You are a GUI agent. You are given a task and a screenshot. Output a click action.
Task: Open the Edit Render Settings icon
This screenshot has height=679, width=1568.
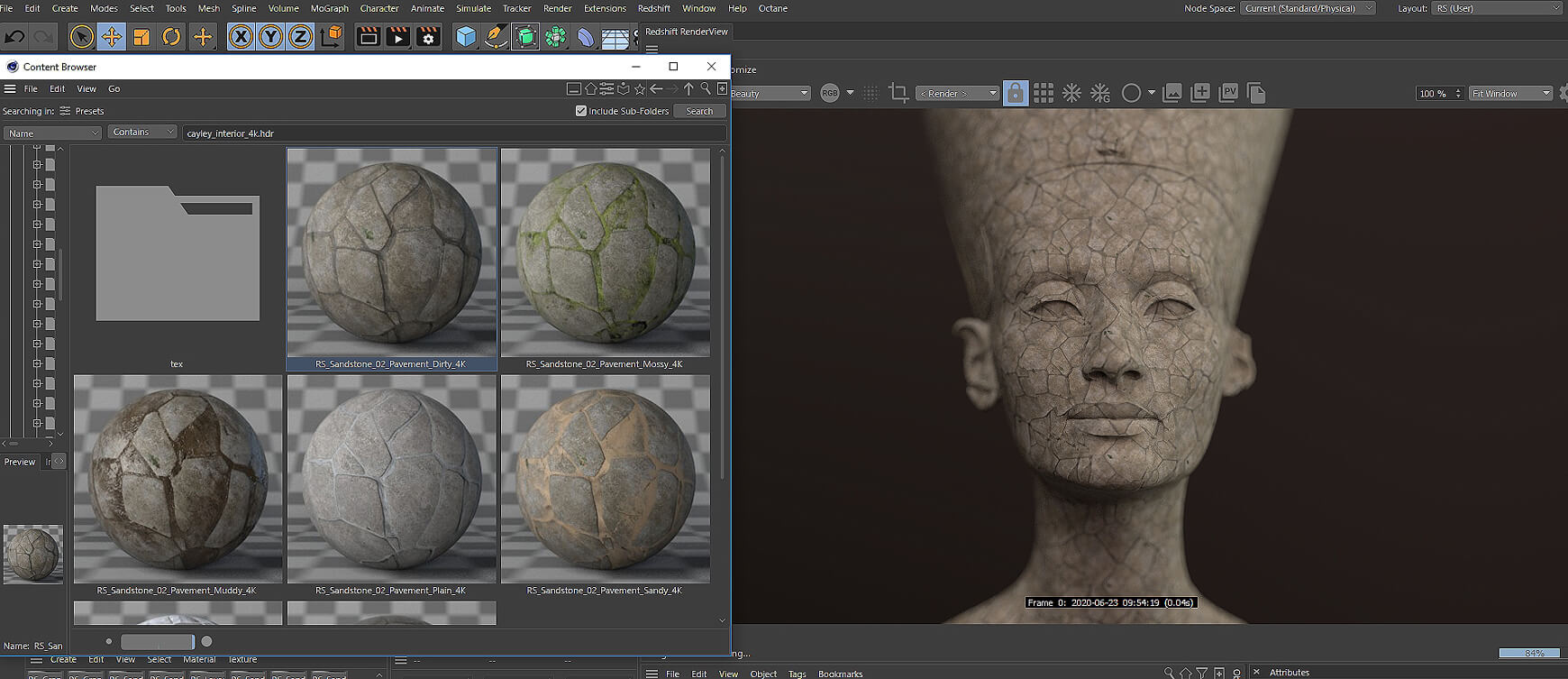point(428,37)
